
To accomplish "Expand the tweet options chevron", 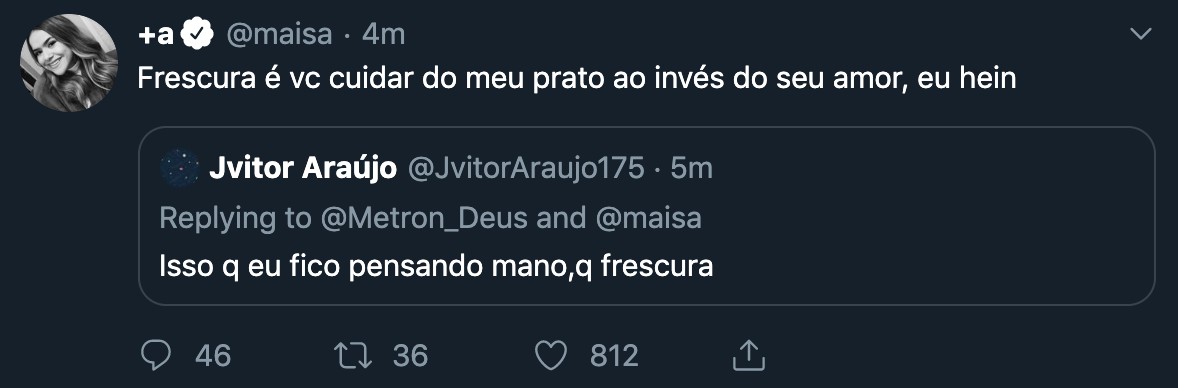I will pyautogui.click(x=1140, y=34).
